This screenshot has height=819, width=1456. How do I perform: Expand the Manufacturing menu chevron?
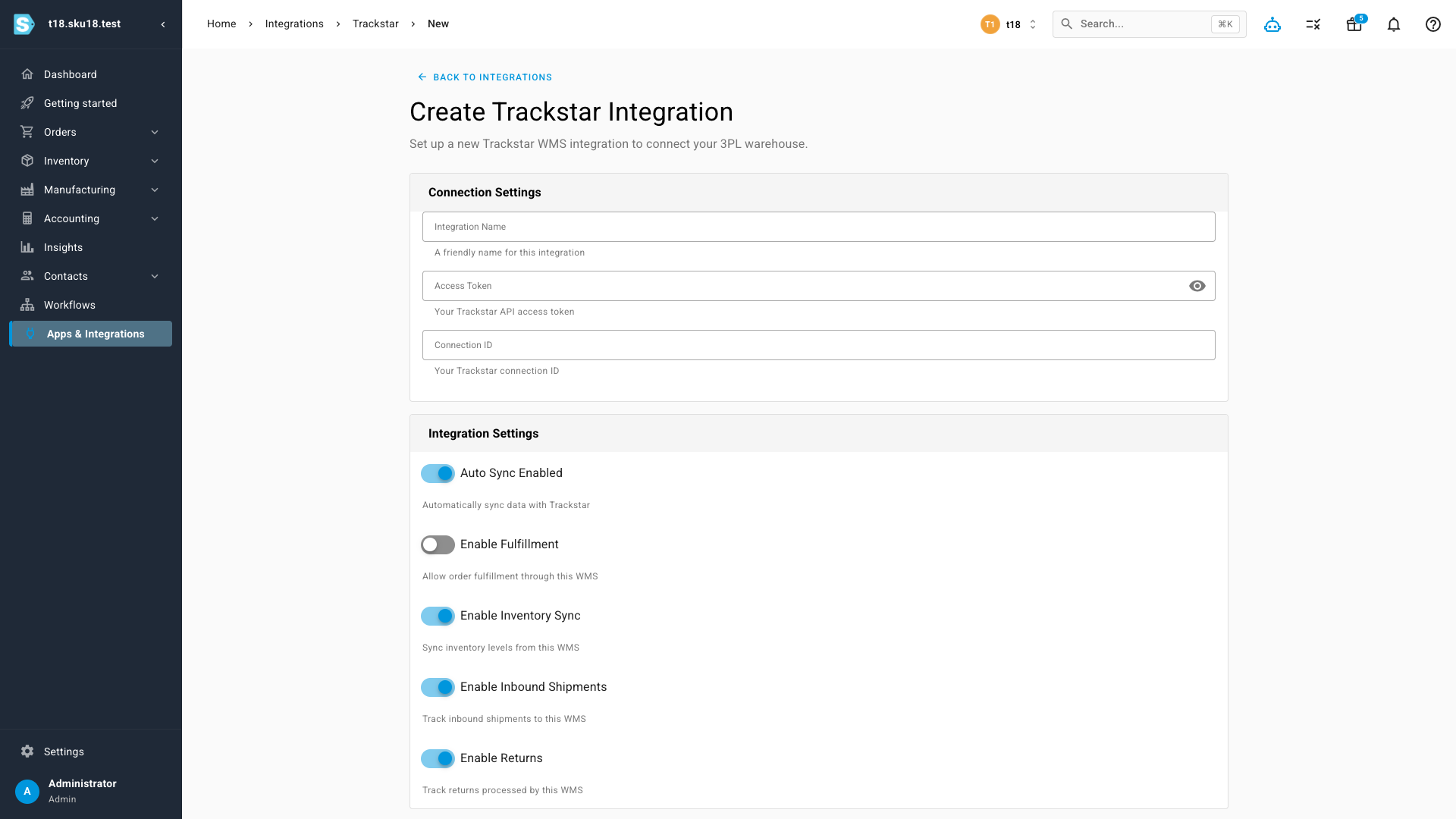(155, 190)
